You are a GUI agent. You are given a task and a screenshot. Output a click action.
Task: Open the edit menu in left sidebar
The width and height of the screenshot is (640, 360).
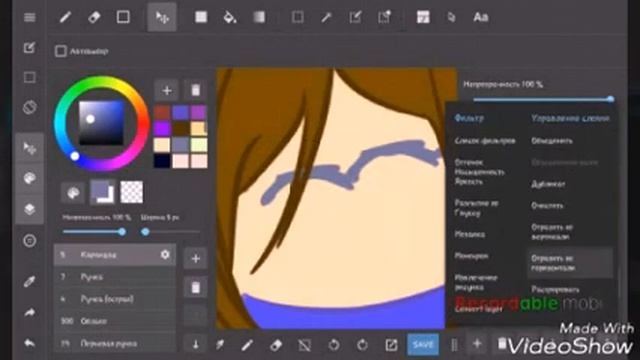[x=29, y=48]
